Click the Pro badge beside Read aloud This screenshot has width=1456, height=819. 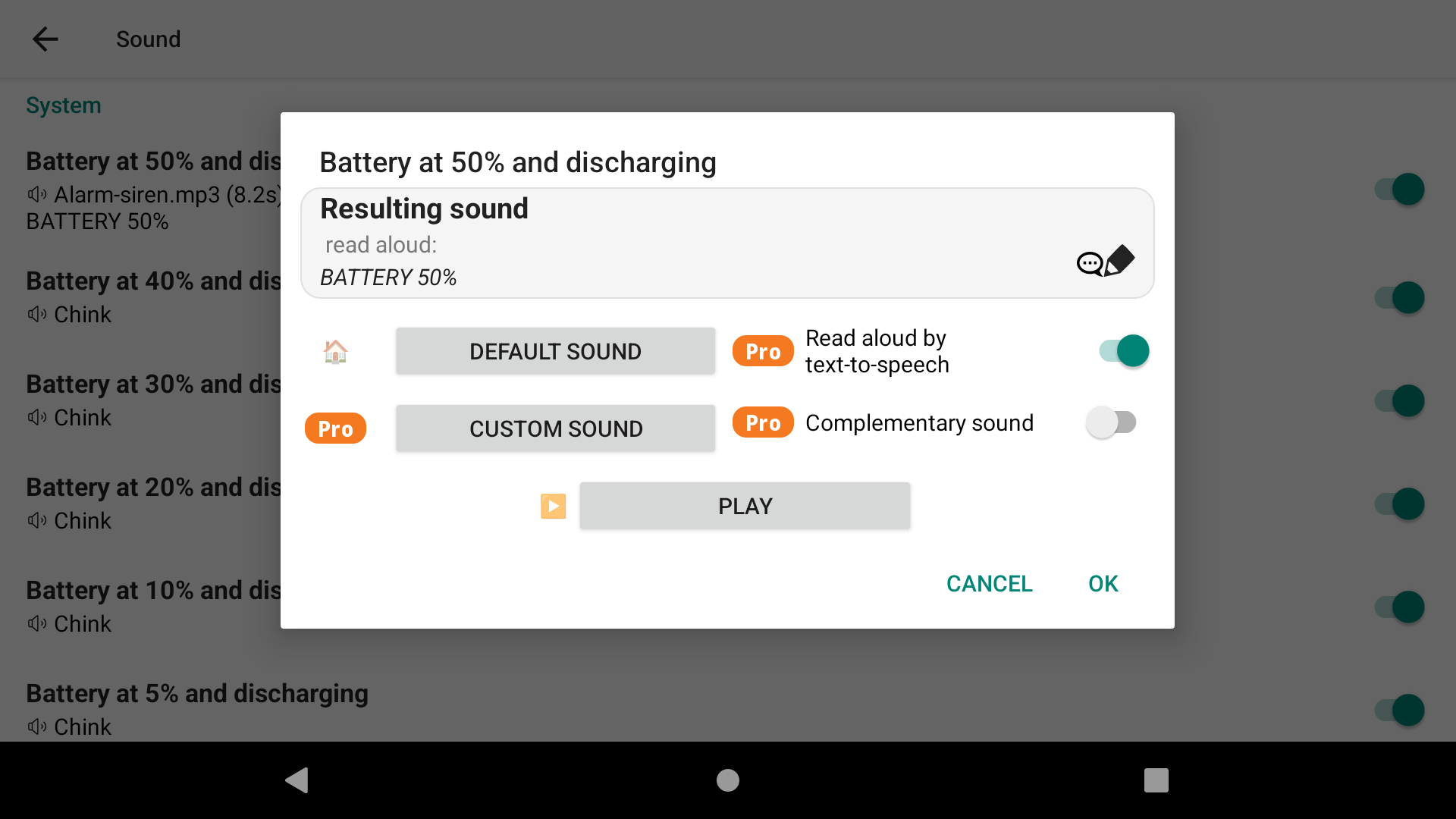[763, 351]
